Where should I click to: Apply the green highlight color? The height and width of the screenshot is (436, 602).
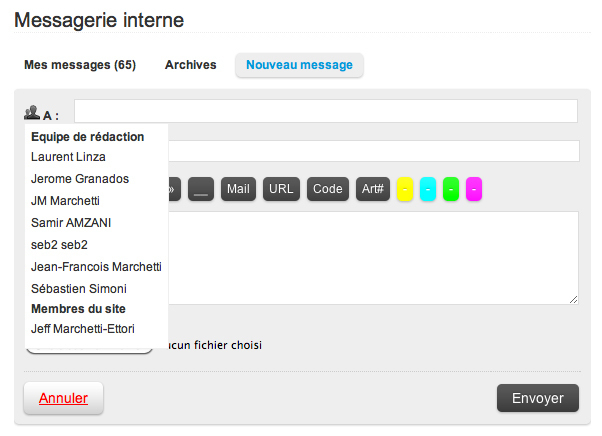(x=451, y=189)
